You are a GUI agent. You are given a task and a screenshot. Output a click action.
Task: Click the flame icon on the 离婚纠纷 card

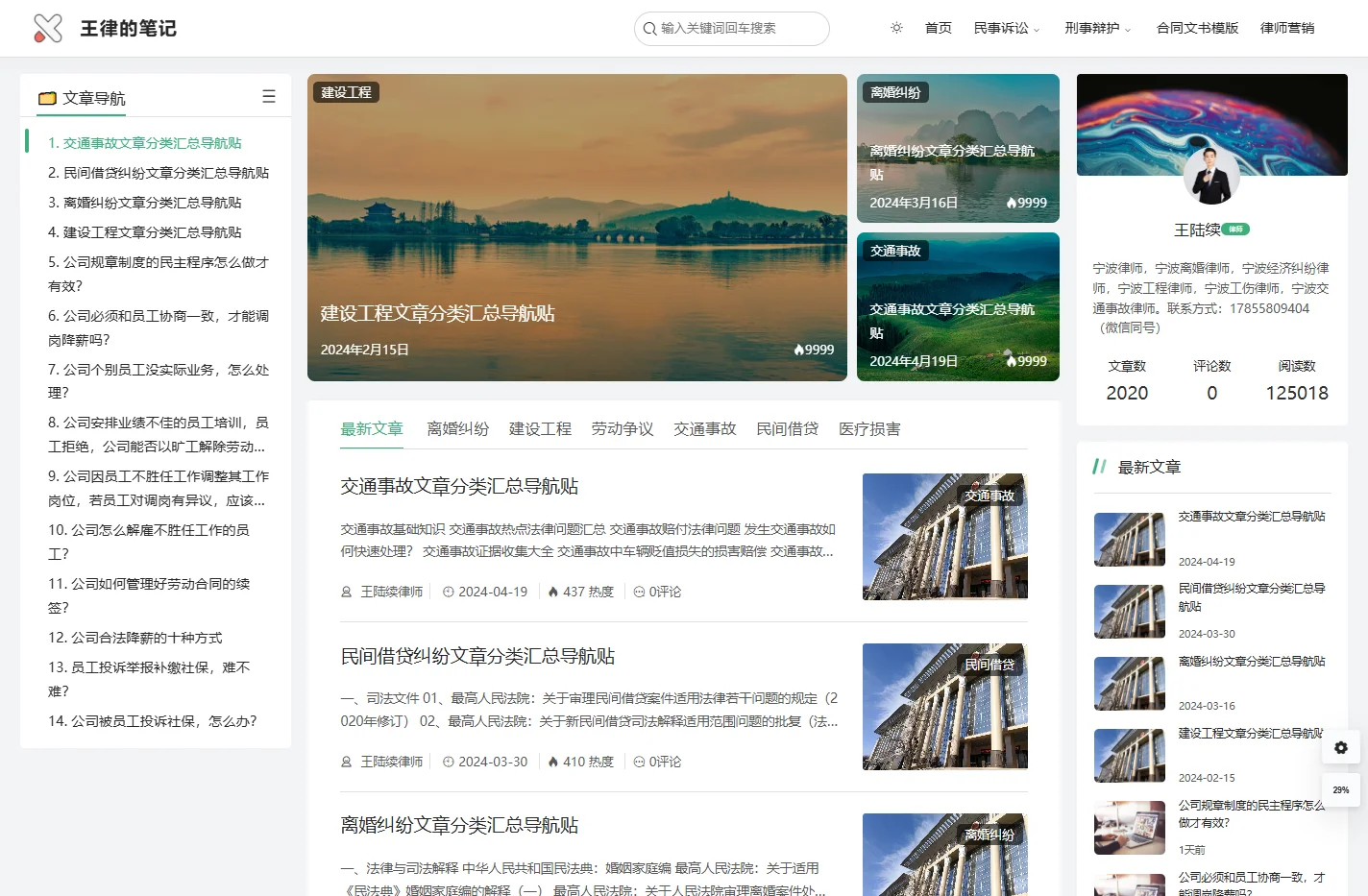(1012, 203)
